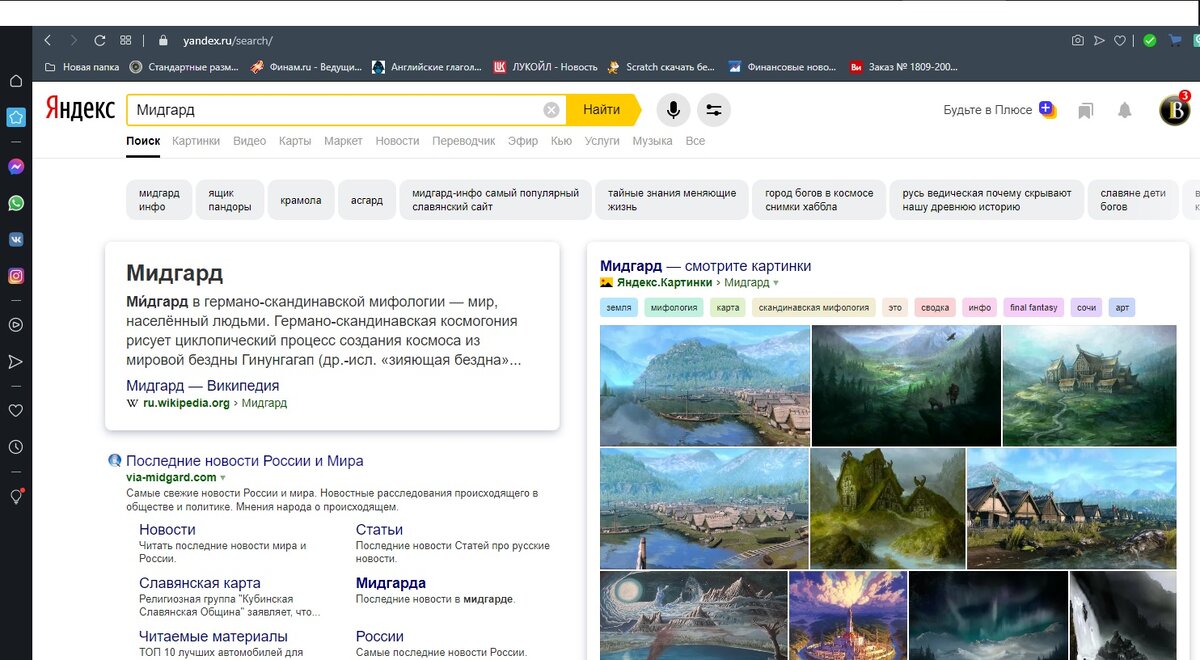Open the Статьи sitelink
Screen dimensions: 1200x660
pos(379,530)
